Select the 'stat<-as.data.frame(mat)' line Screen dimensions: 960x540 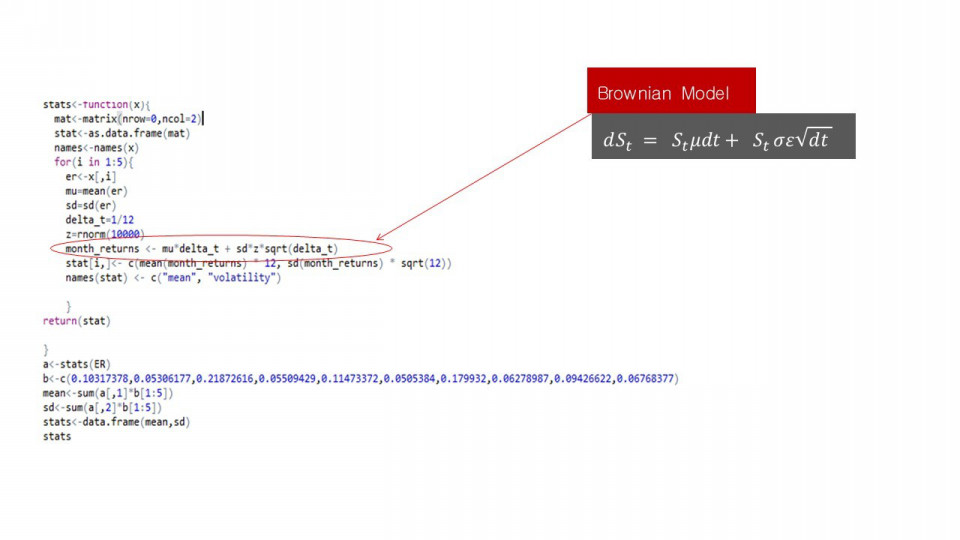point(122,133)
